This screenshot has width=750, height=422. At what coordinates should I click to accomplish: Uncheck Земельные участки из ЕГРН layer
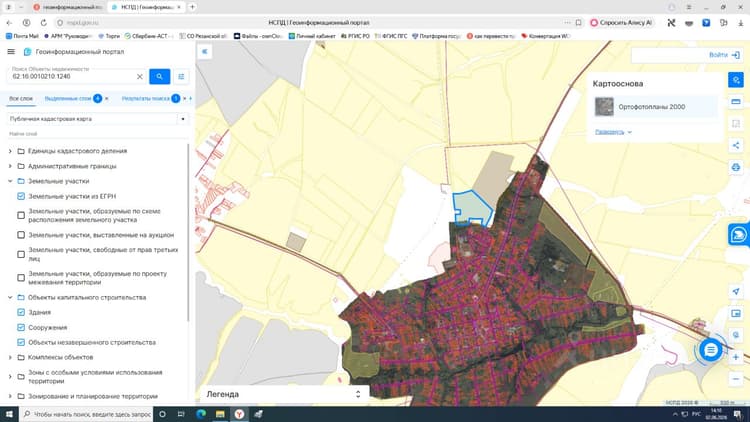[21, 196]
